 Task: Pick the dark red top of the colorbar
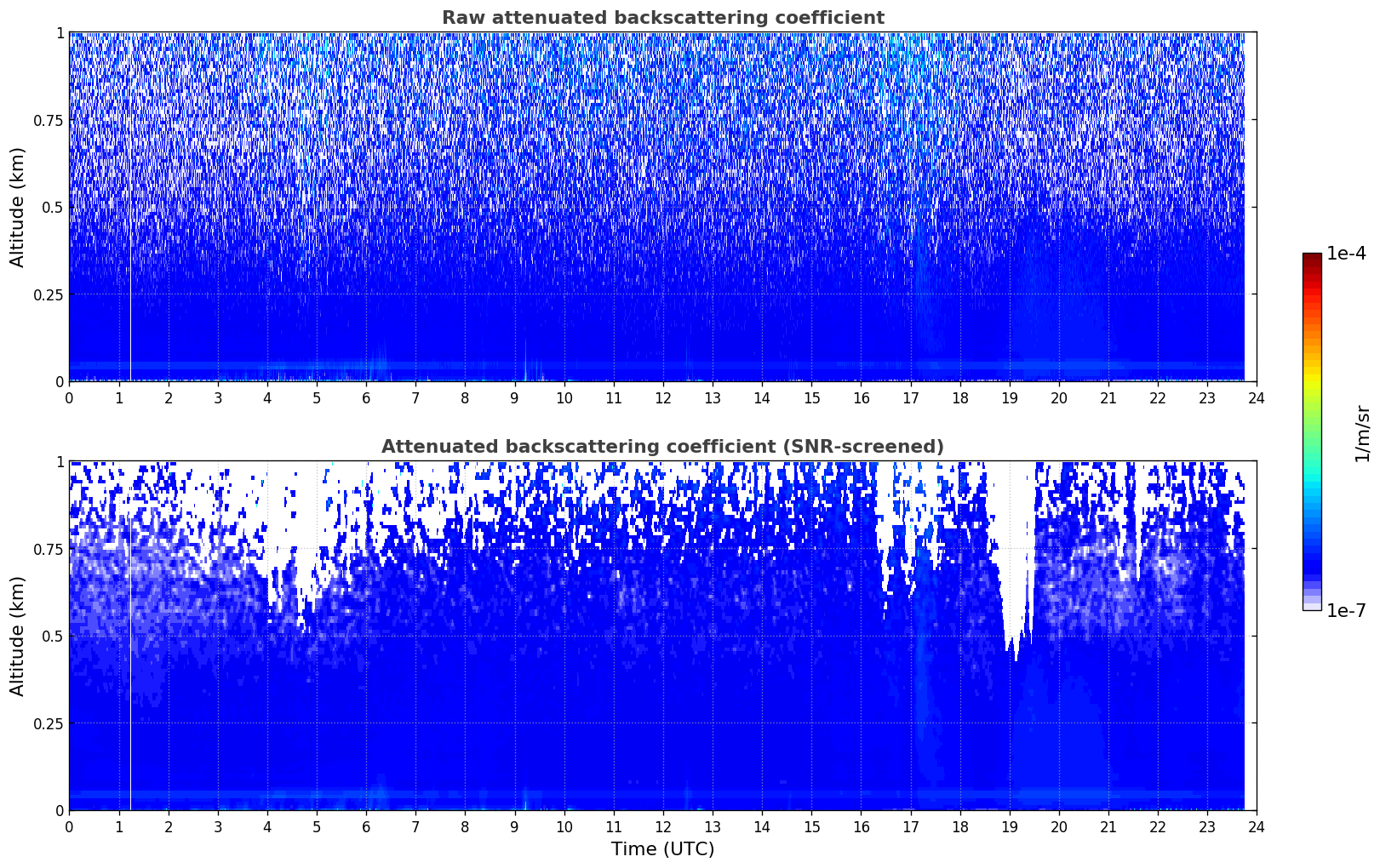click(x=1312, y=258)
